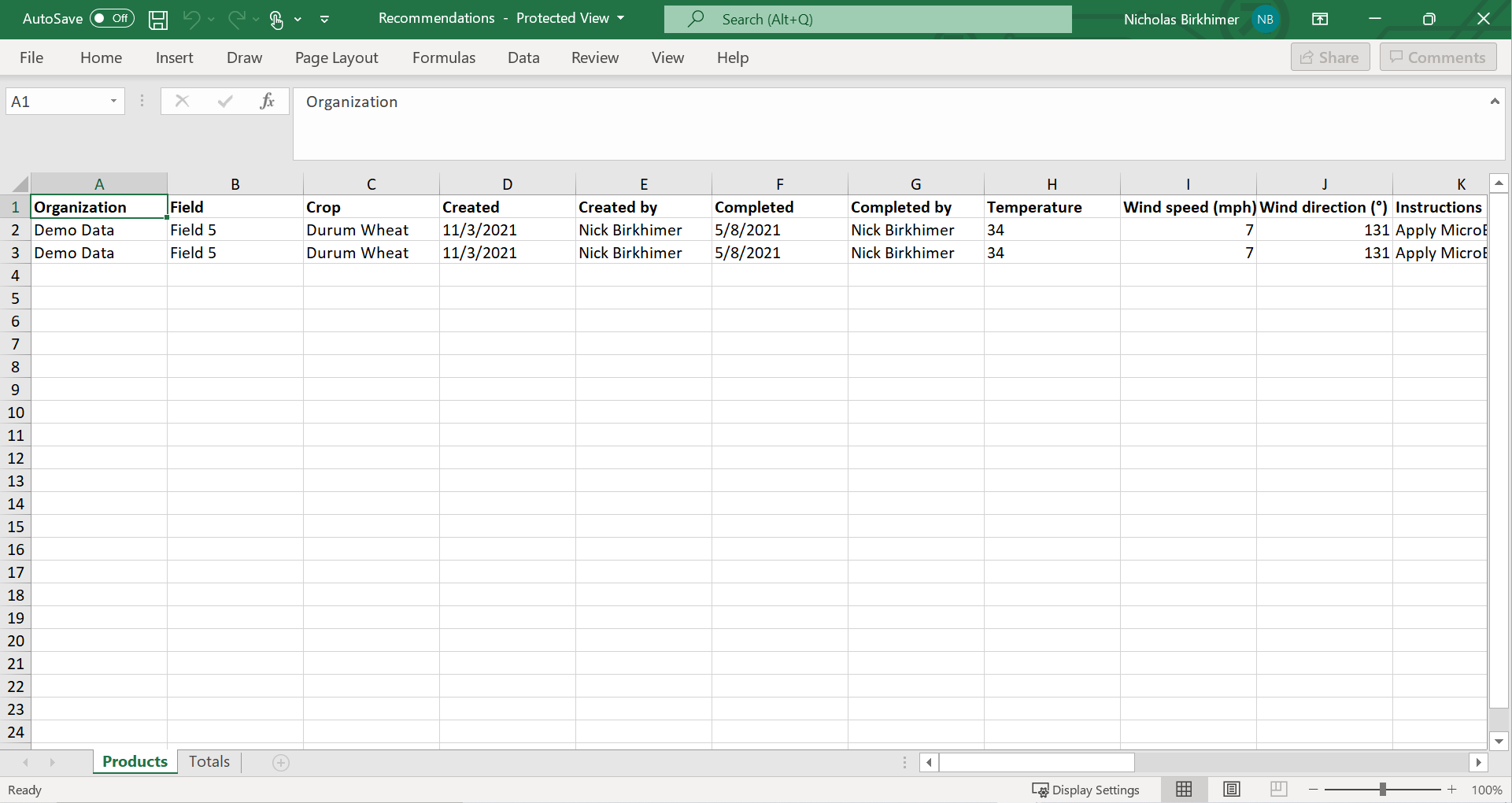The height and width of the screenshot is (803, 1512).
Task: Click the Undo icon
Action: click(x=191, y=19)
